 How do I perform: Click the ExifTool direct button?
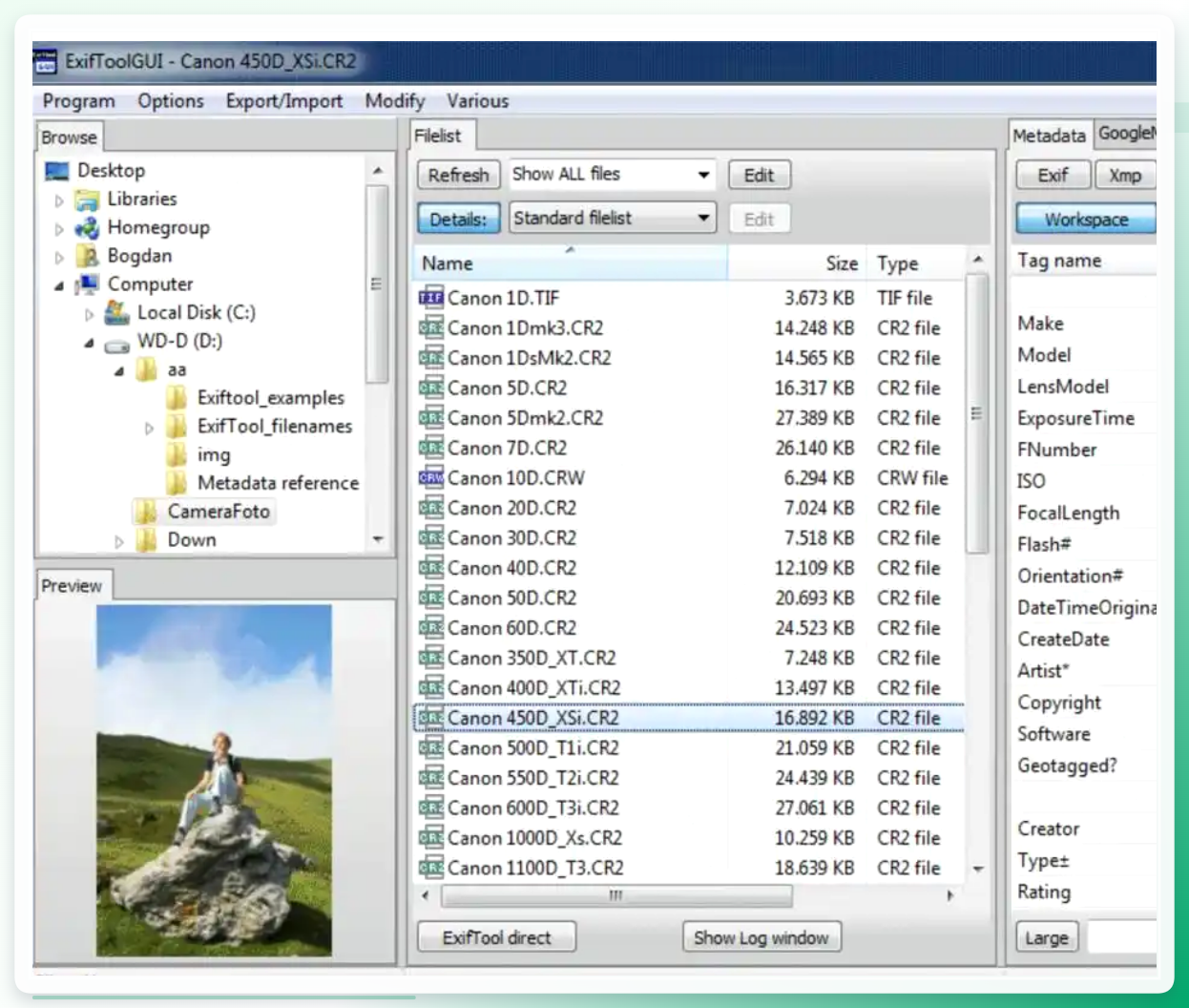496,937
